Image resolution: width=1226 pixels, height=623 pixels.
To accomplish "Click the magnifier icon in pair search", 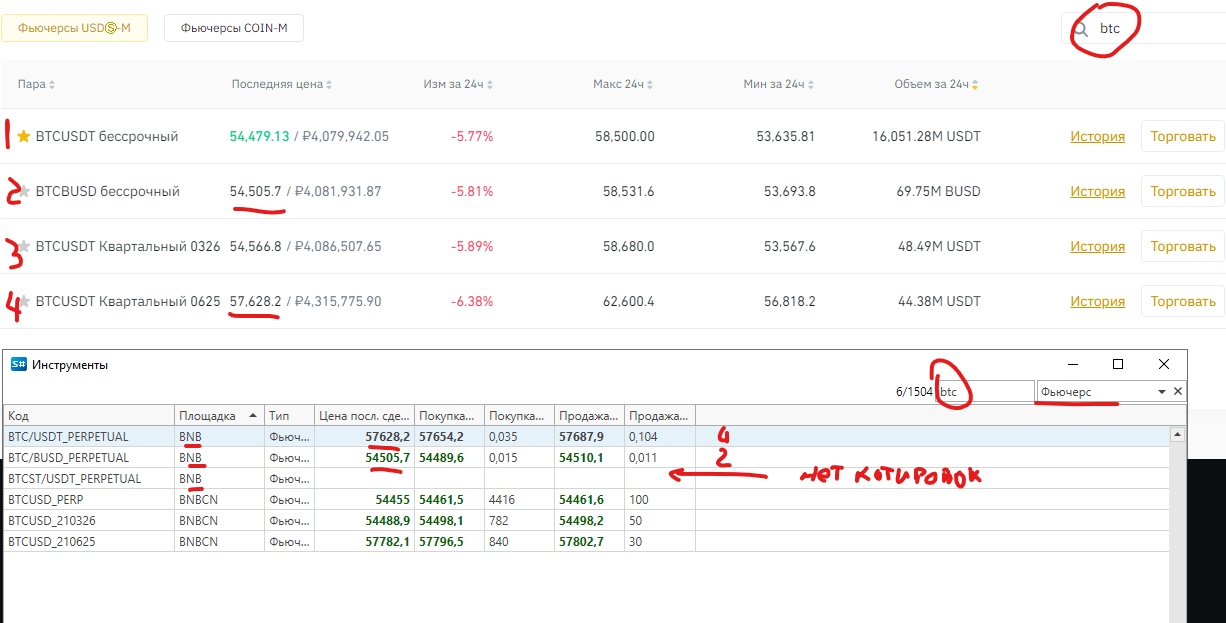I will (x=1081, y=29).
